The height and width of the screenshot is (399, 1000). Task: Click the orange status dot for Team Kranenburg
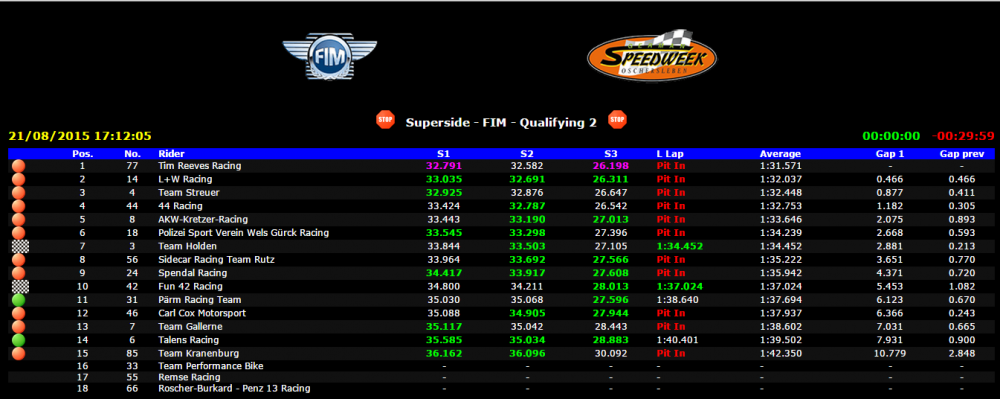(x=18, y=353)
